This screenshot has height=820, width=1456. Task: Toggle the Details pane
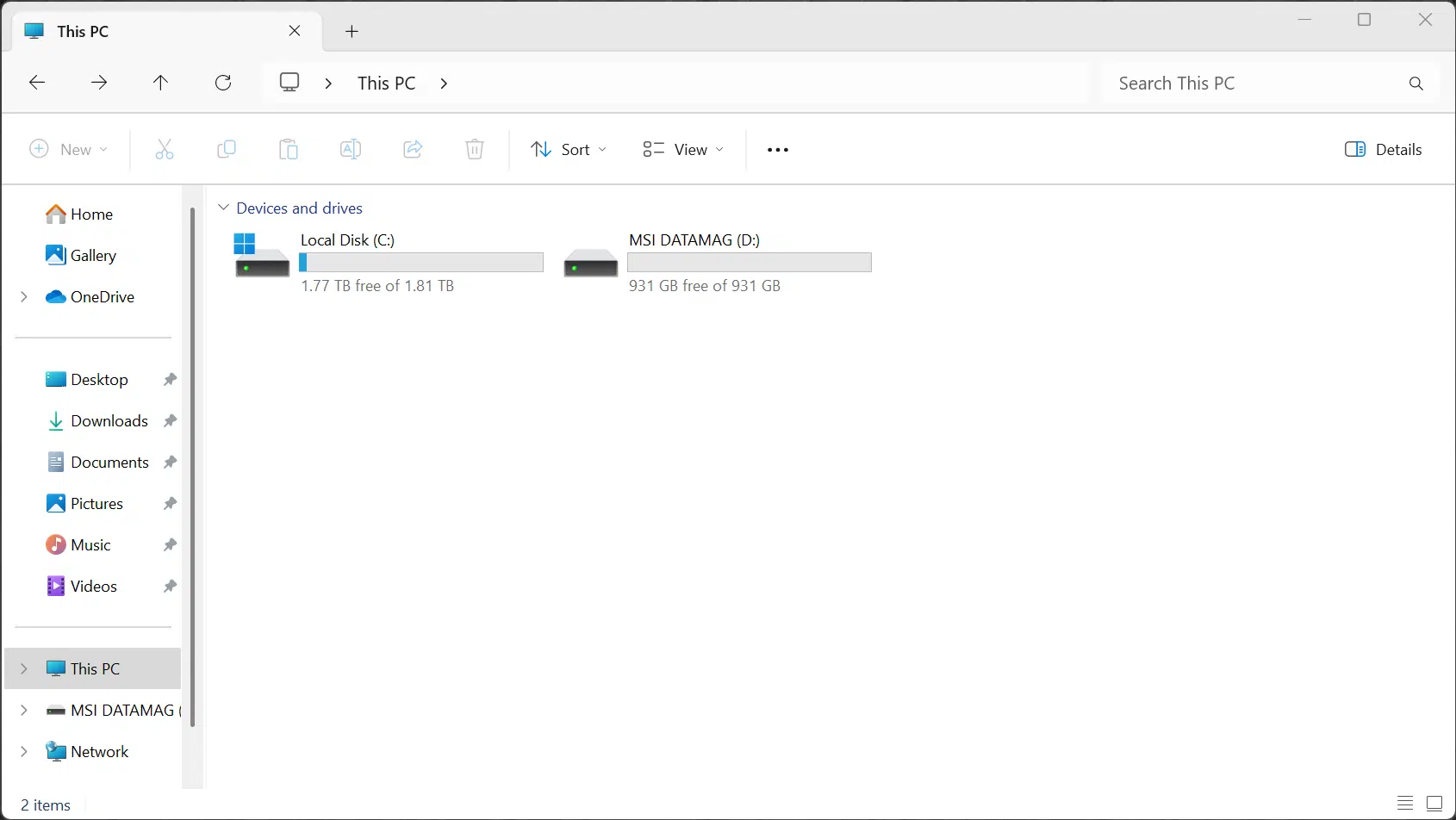[1383, 150]
